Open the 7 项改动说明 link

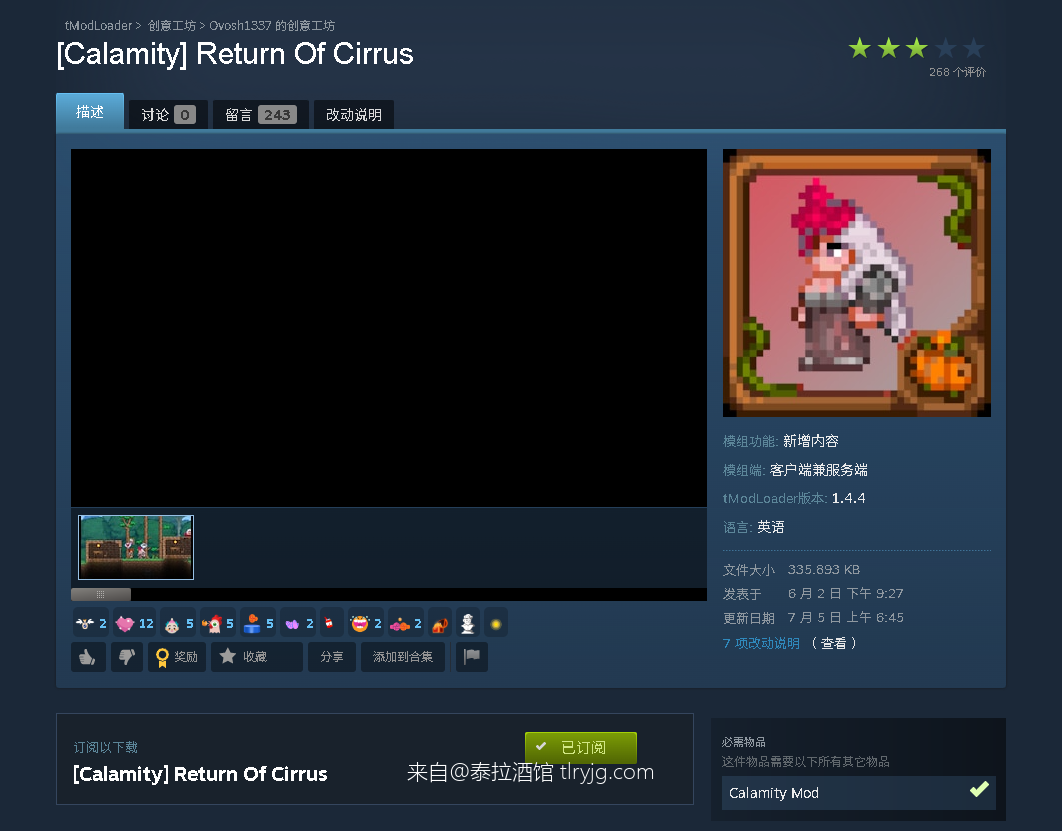coord(761,643)
